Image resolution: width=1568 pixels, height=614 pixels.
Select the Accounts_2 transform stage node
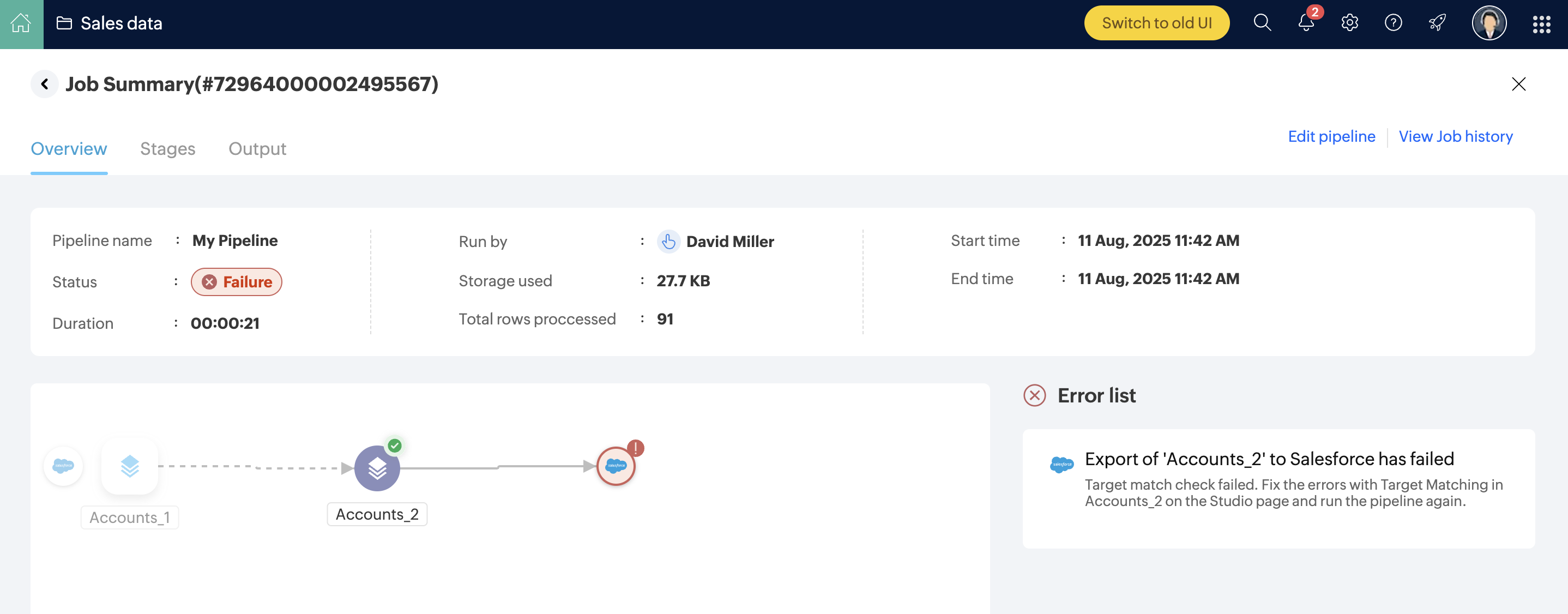[377, 467]
